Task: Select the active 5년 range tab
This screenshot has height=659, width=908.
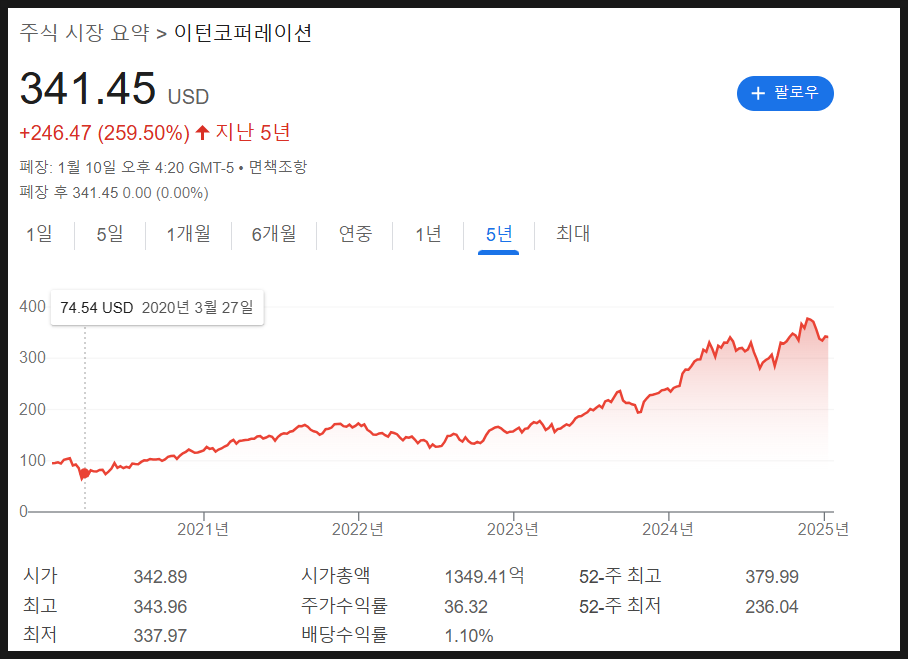Action: [499, 234]
